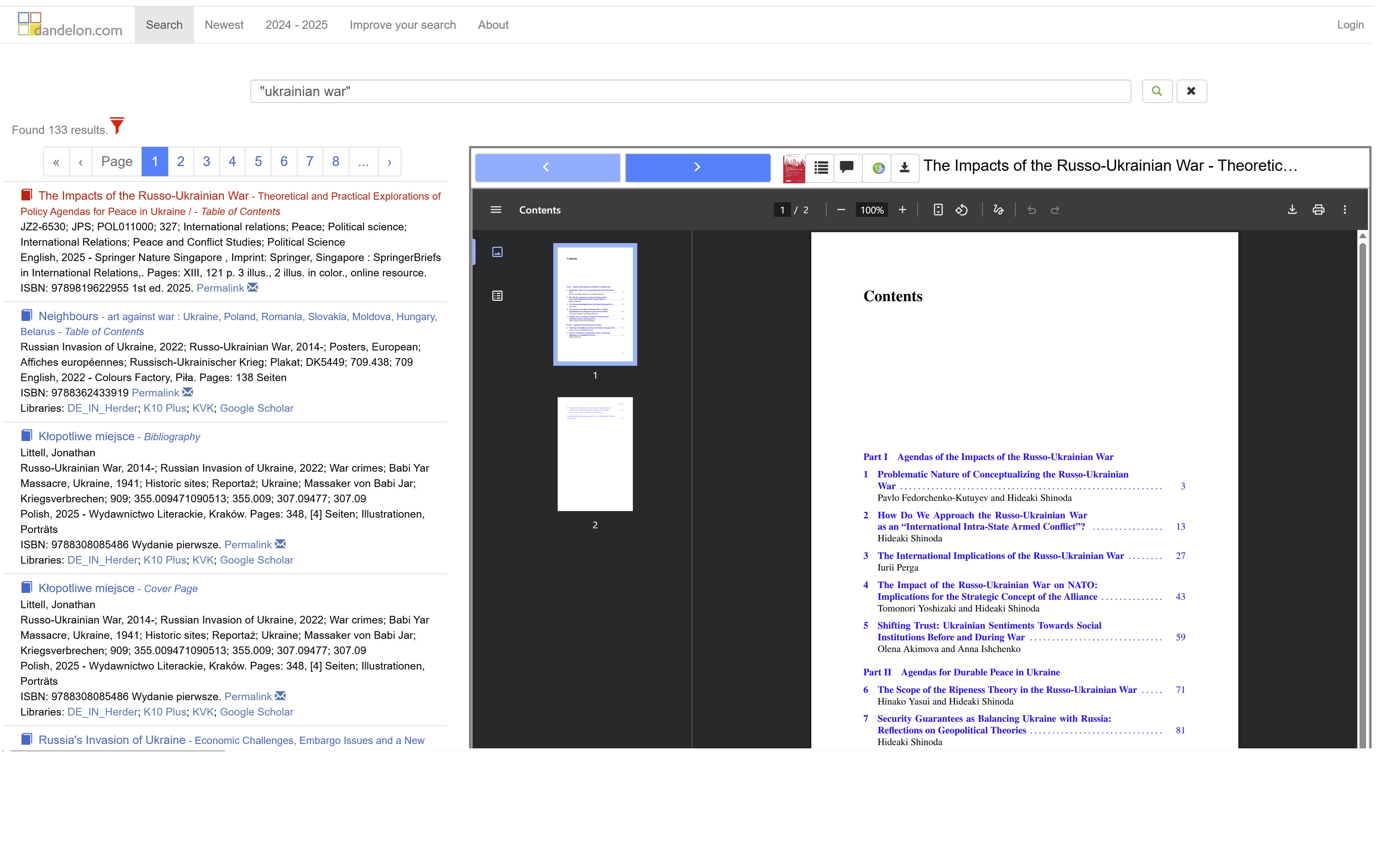
Task: Click the PDF link for chapter 3 International Implications
Action: (x=1001, y=556)
